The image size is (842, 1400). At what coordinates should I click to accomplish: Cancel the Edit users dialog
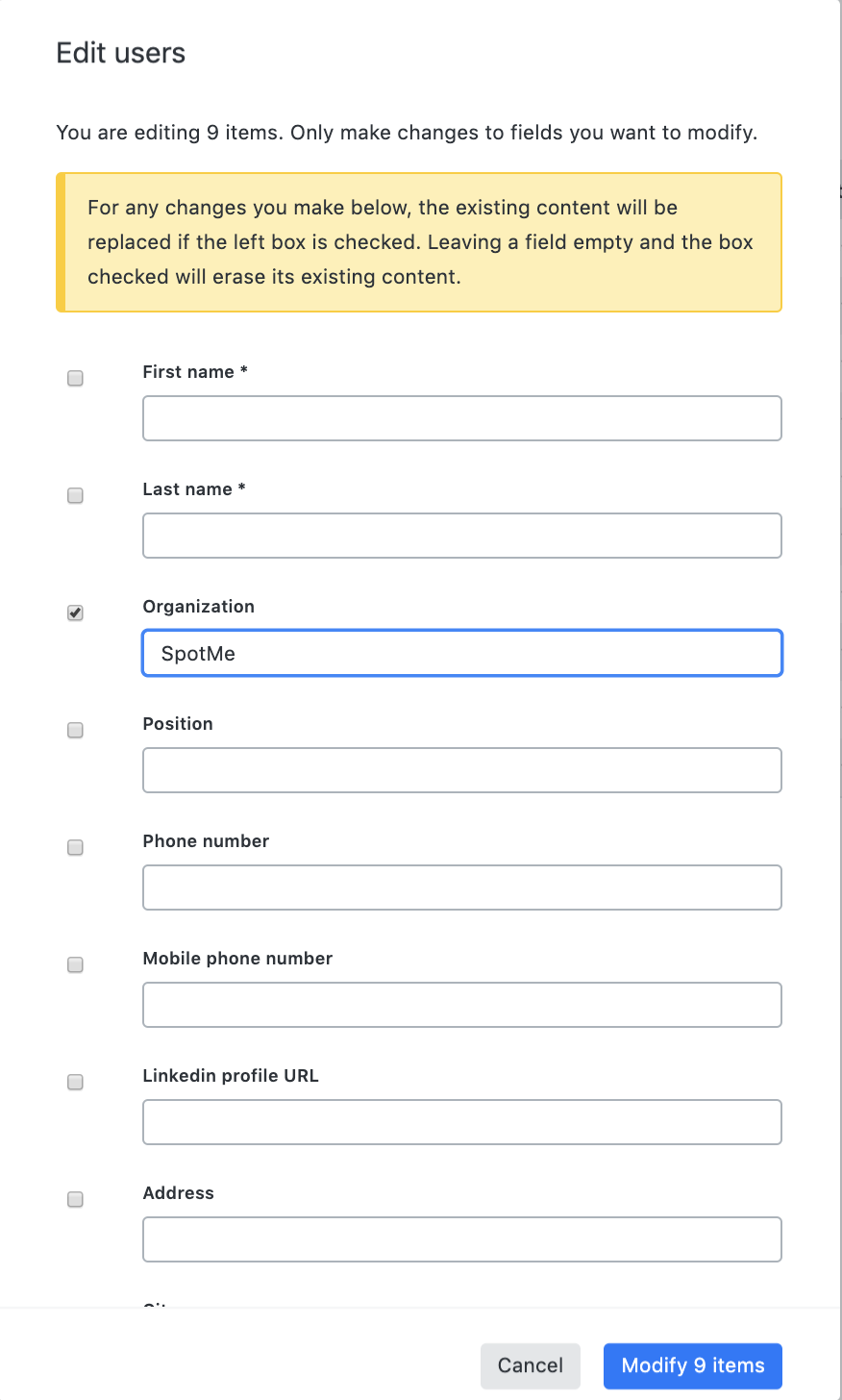pos(531,1365)
